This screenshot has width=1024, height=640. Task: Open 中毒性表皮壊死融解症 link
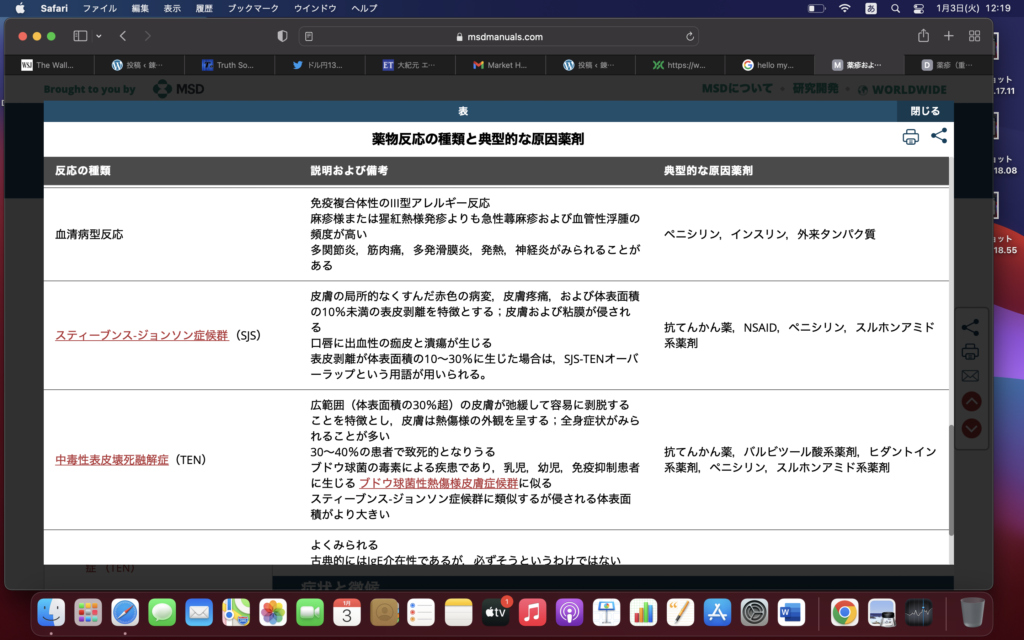tap(111, 460)
